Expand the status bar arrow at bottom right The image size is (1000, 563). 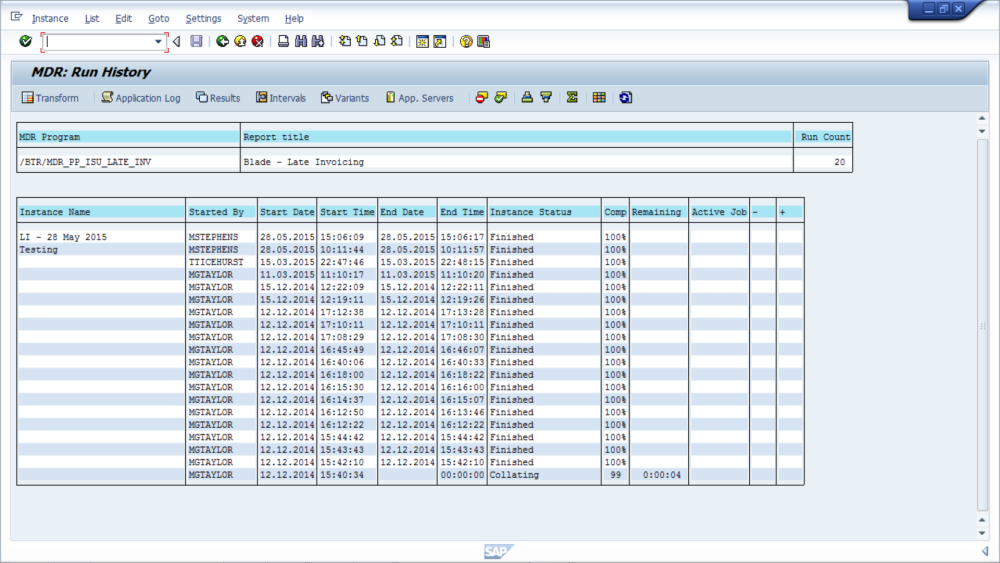tap(985, 551)
